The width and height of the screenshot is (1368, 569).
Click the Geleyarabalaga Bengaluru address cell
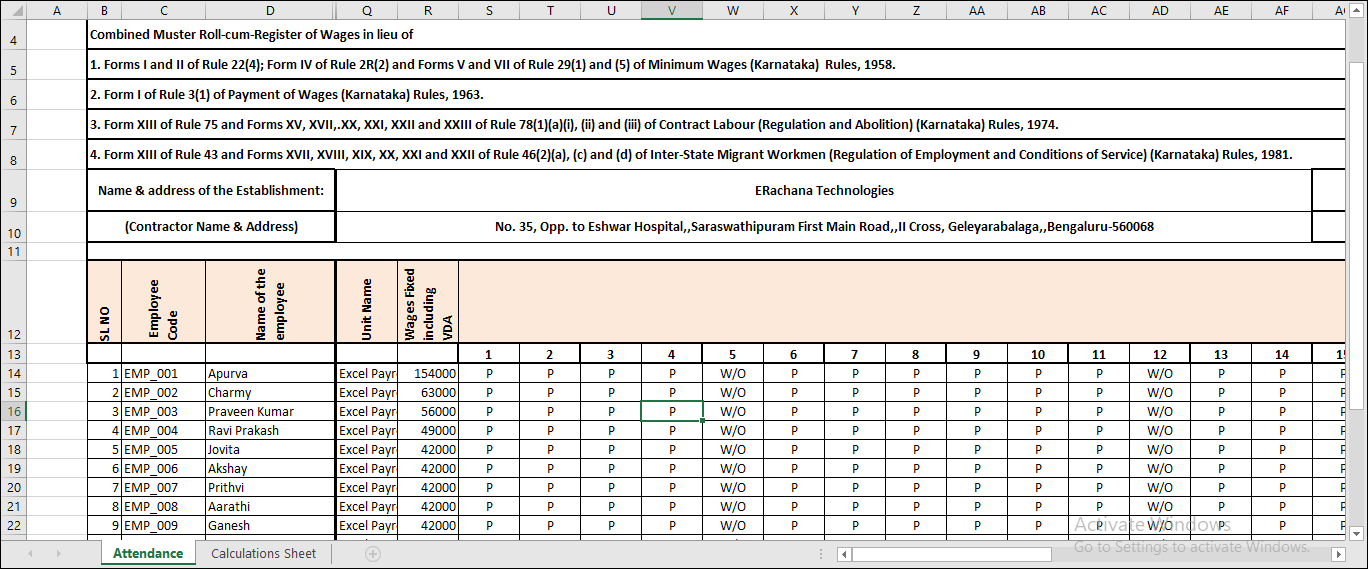[x=824, y=226]
